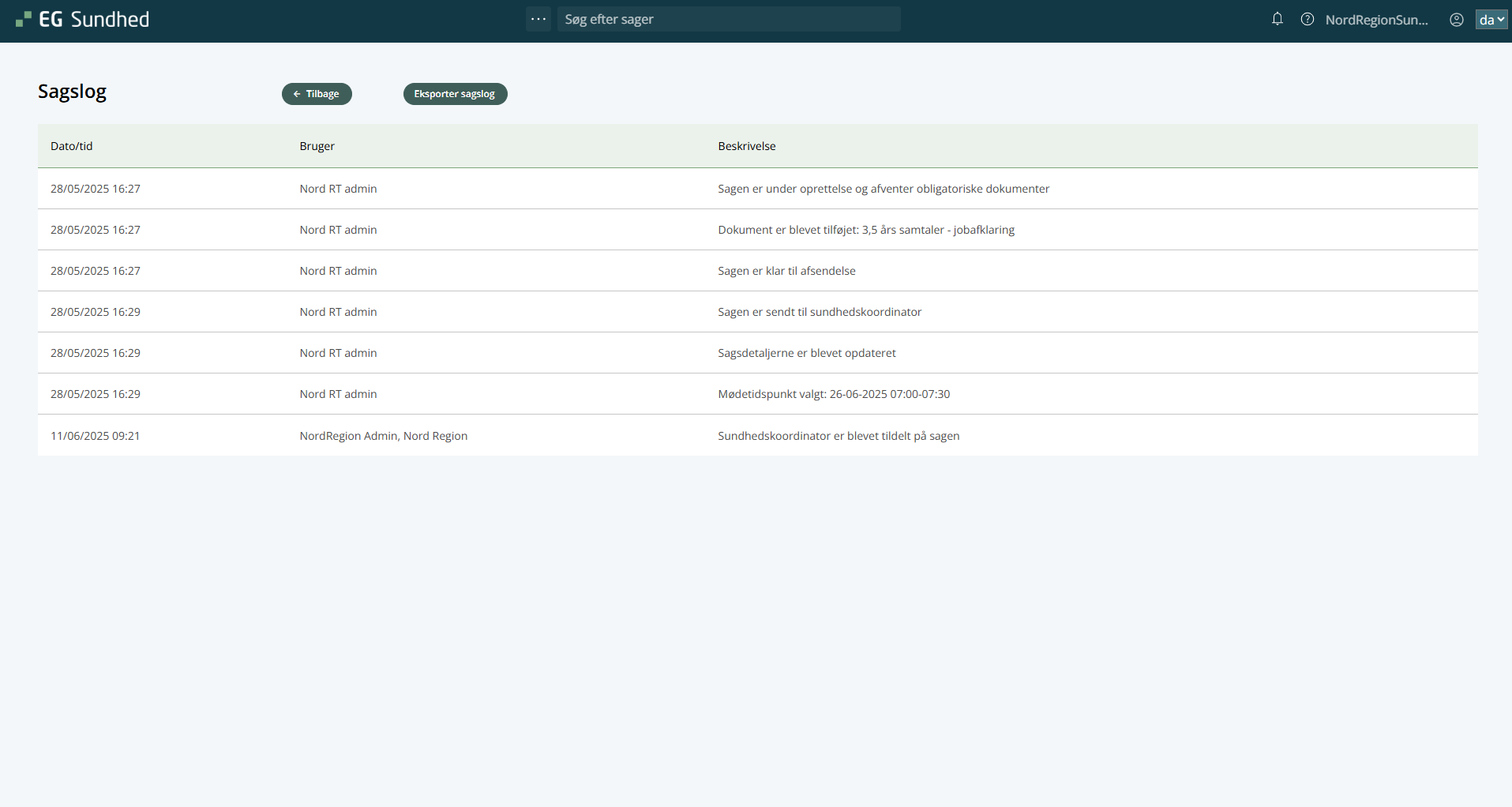Select the 'Sagen er klar til afsendelse' entry

click(x=786, y=271)
